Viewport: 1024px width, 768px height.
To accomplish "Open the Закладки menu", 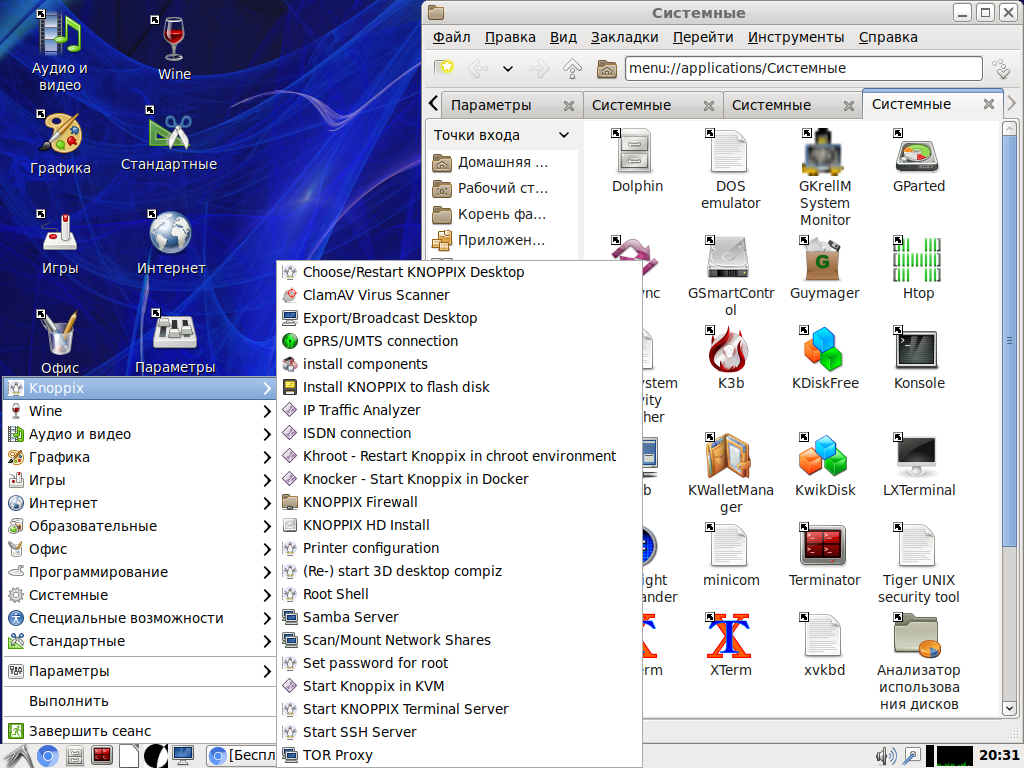I will point(624,37).
